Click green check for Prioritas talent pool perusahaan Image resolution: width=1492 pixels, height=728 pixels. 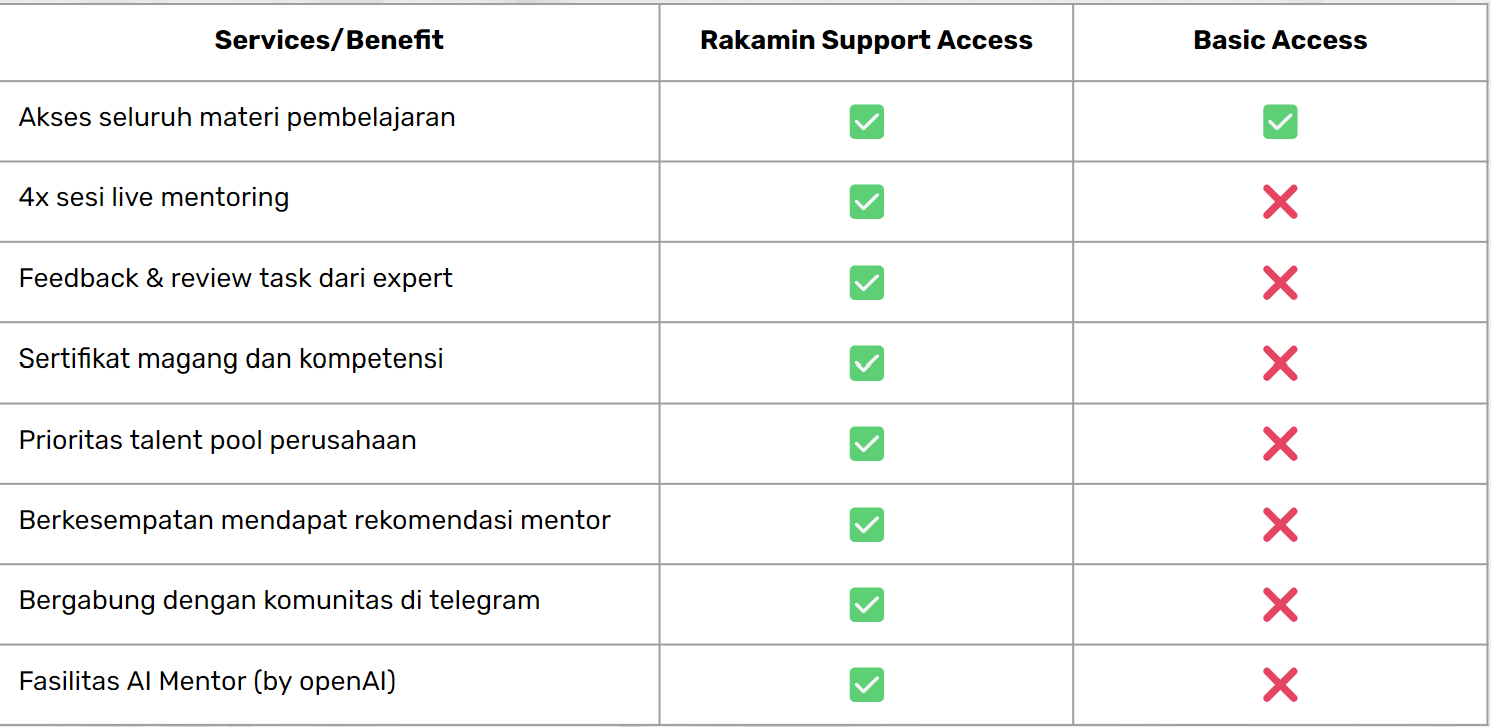coord(866,443)
